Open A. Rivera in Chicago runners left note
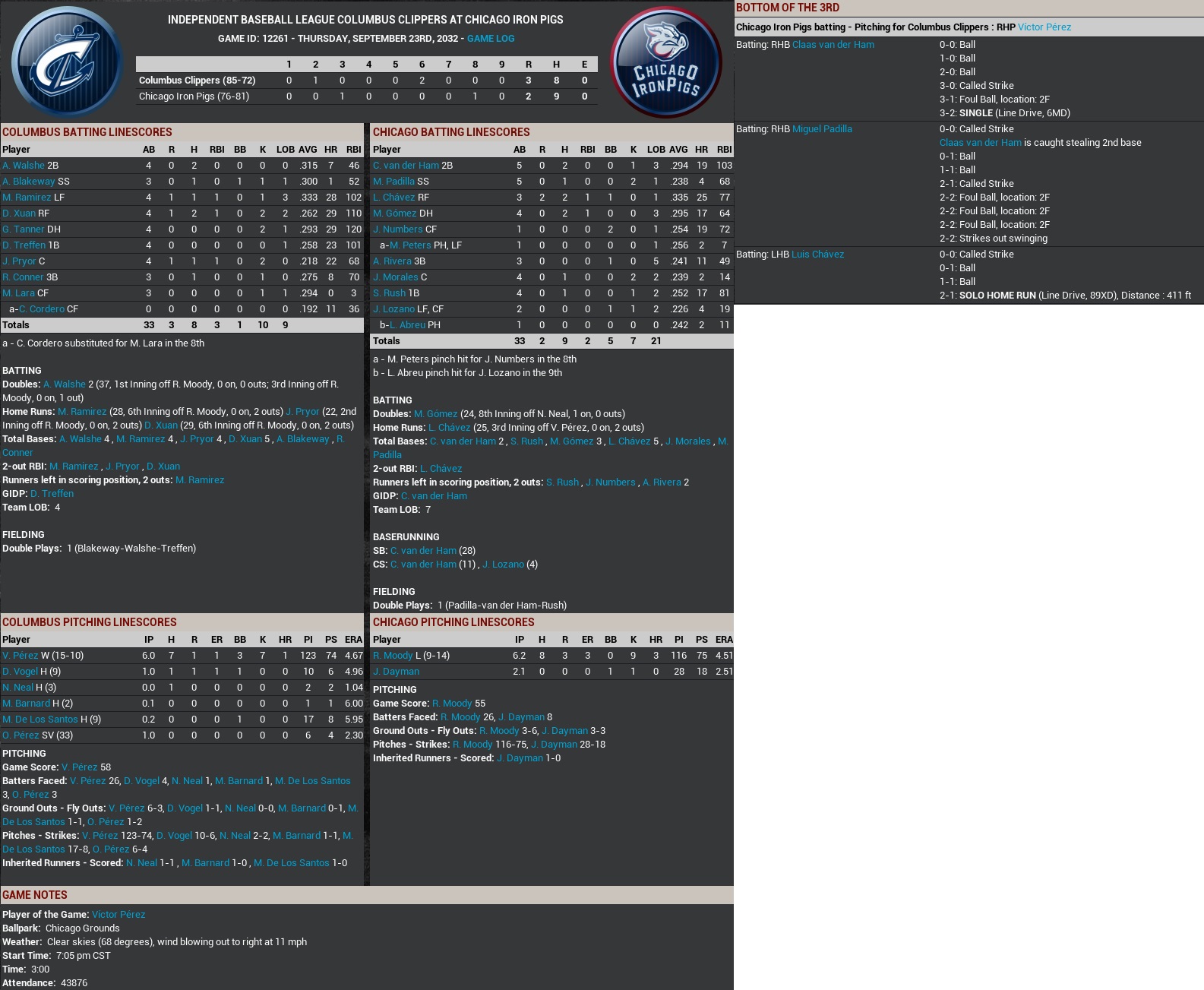The width and height of the screenshot is (1204, 990). [x=662, y=482]
